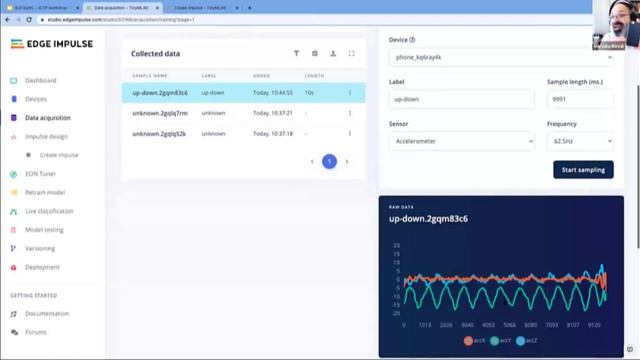Select Data acquisition in sidebar
Viewport: 640px width, 360px height.
tap(48, 118)
